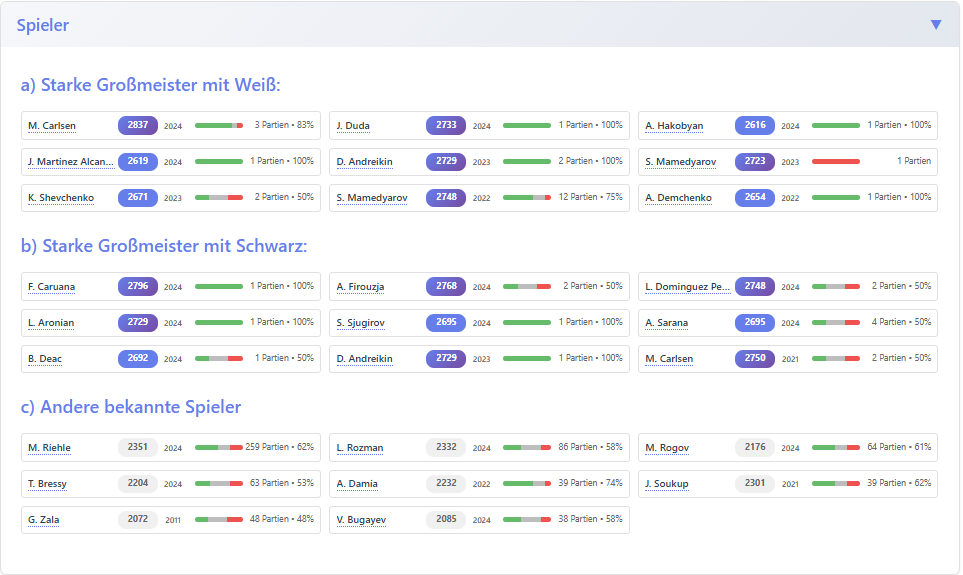This screenshot has width=963, height=575.
Task: Click the result bar for A. Sarana
Action: point(835,323)
